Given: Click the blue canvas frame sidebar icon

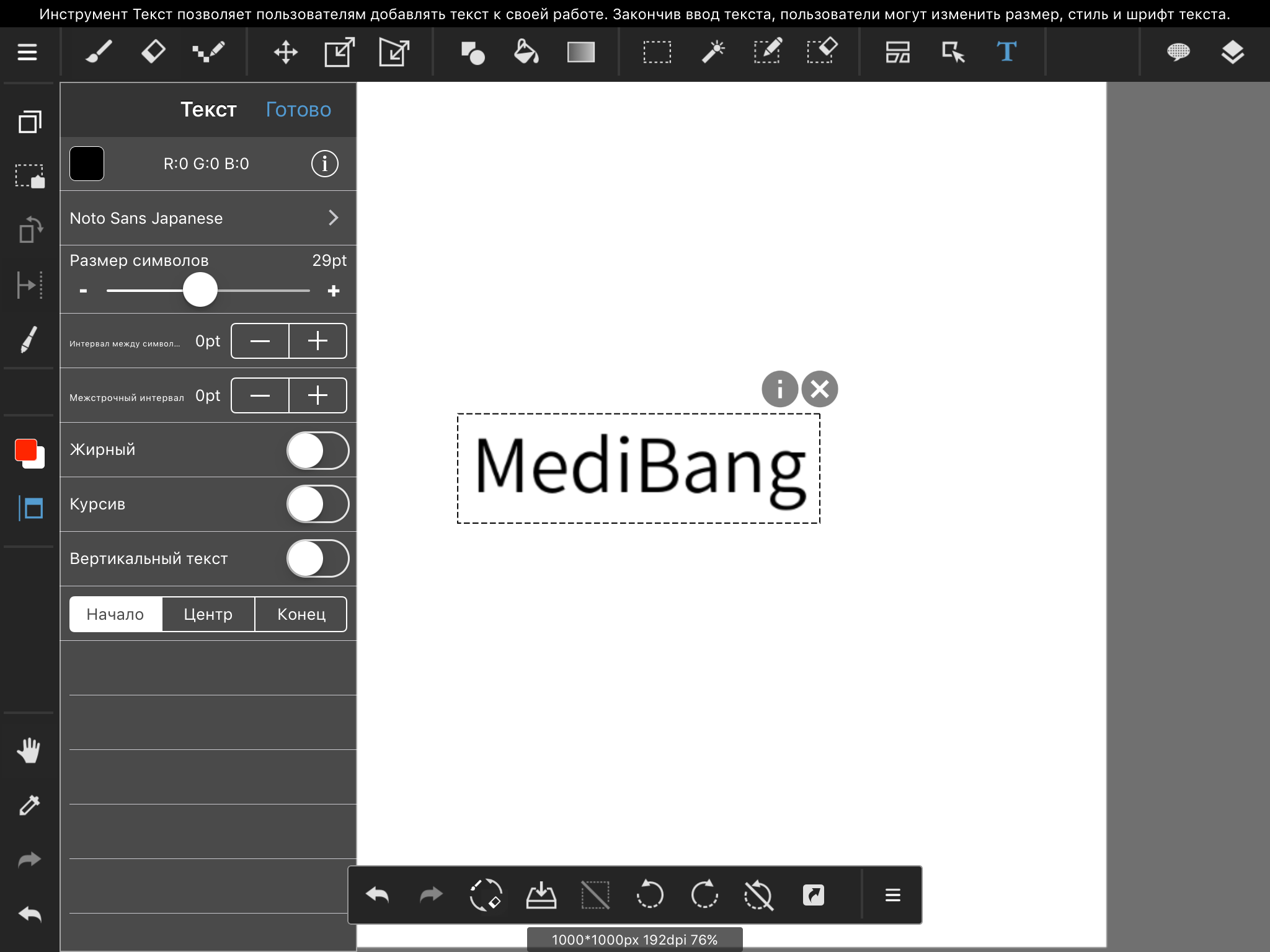Looking at the screenshot, I should point(30,509).
